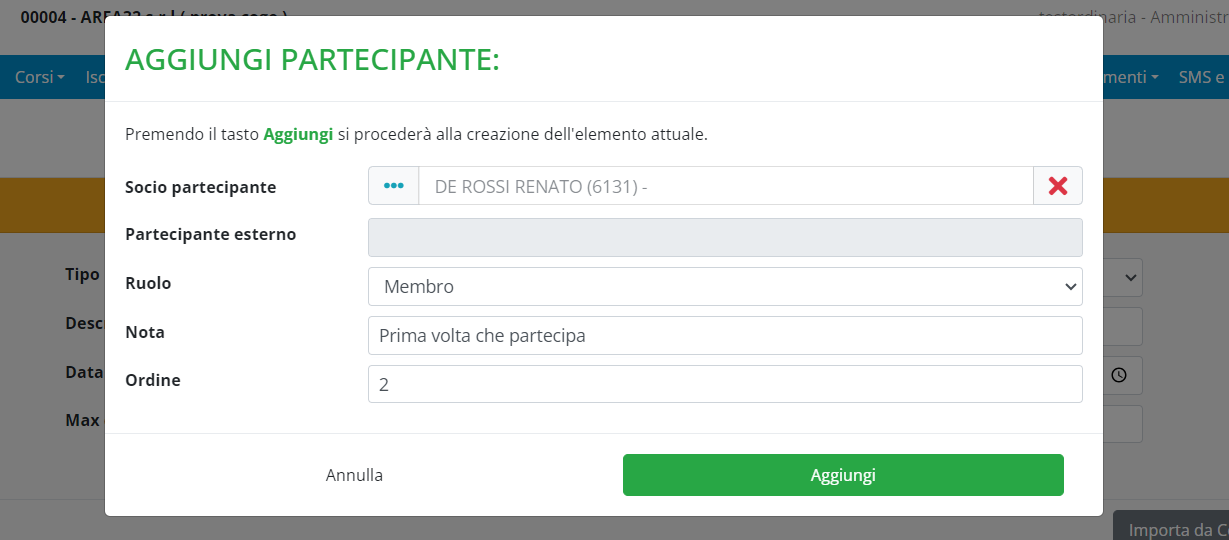Click the greyed Partecipante esterno field
This screenshot has width=1229, height=540.
click(x=725, y=238)
